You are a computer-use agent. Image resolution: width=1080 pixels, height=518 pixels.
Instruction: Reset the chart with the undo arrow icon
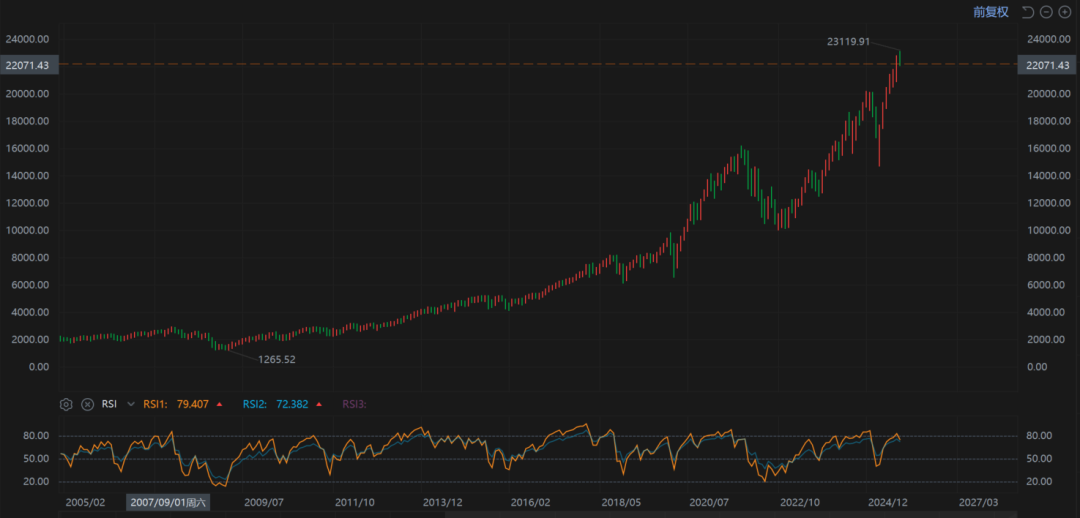coord(1028,12)
